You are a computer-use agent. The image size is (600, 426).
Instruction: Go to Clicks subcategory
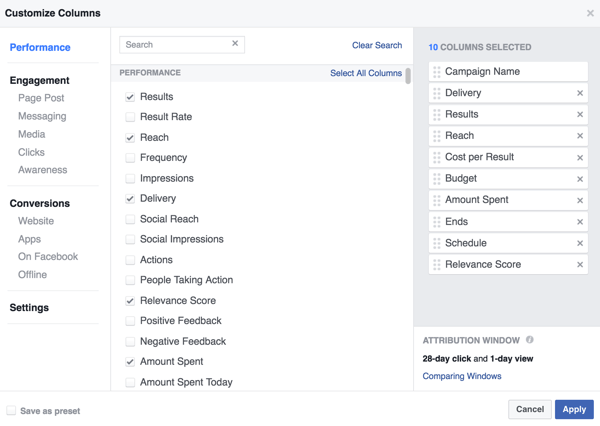click(31, 152)
